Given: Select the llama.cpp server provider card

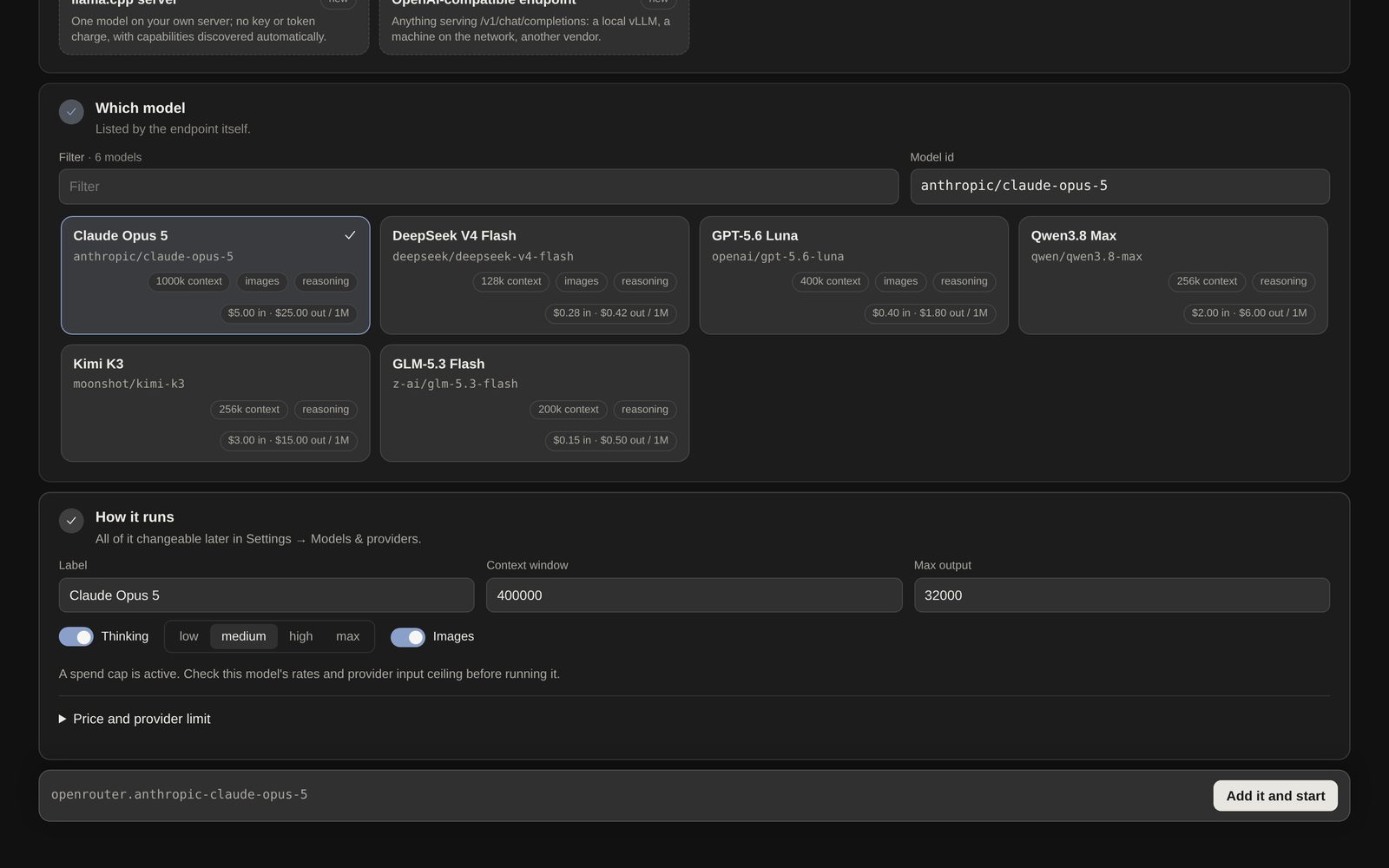Looking at the screenshot, I should coord(214,26).
